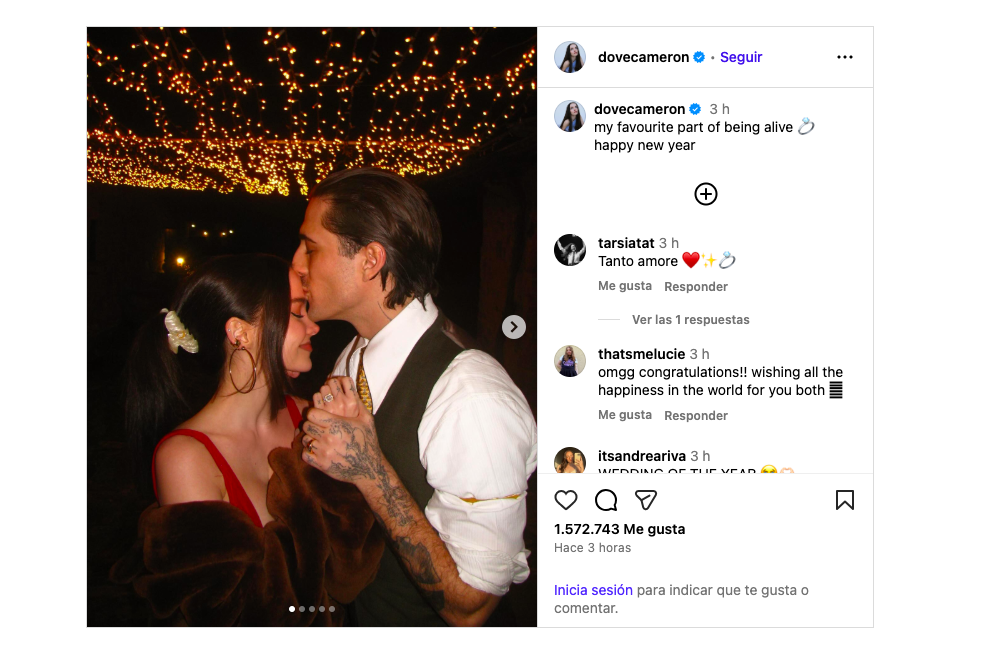
Task: Open itsandreariva's profile avatar
Action: click(x=570, y=461)
